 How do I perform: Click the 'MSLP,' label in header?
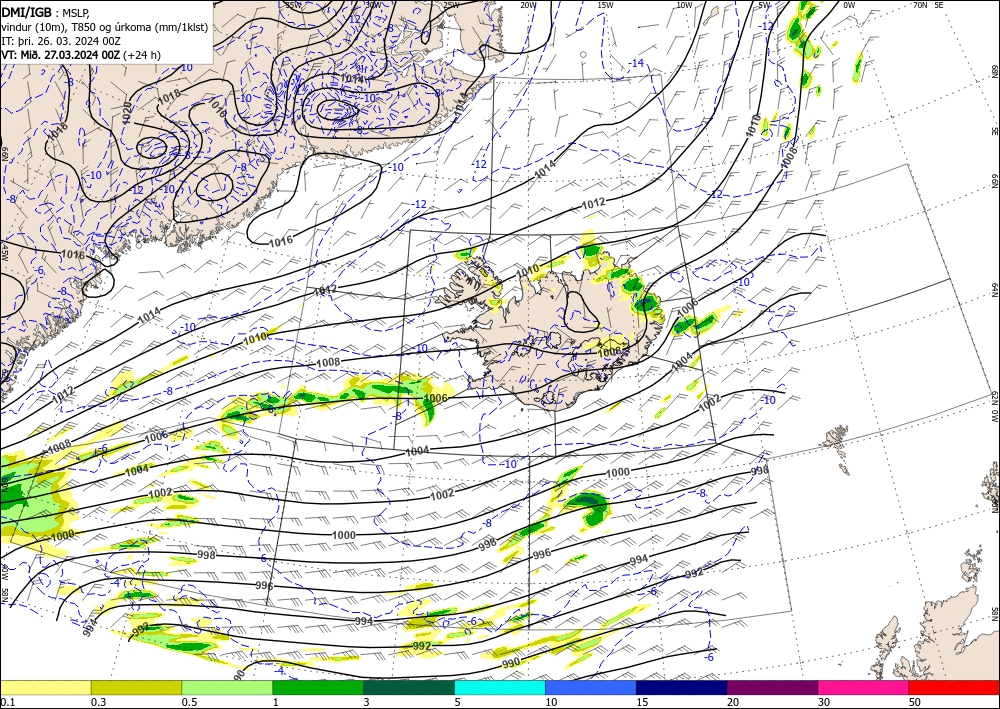pyautogui.click(x=77, y=13)
